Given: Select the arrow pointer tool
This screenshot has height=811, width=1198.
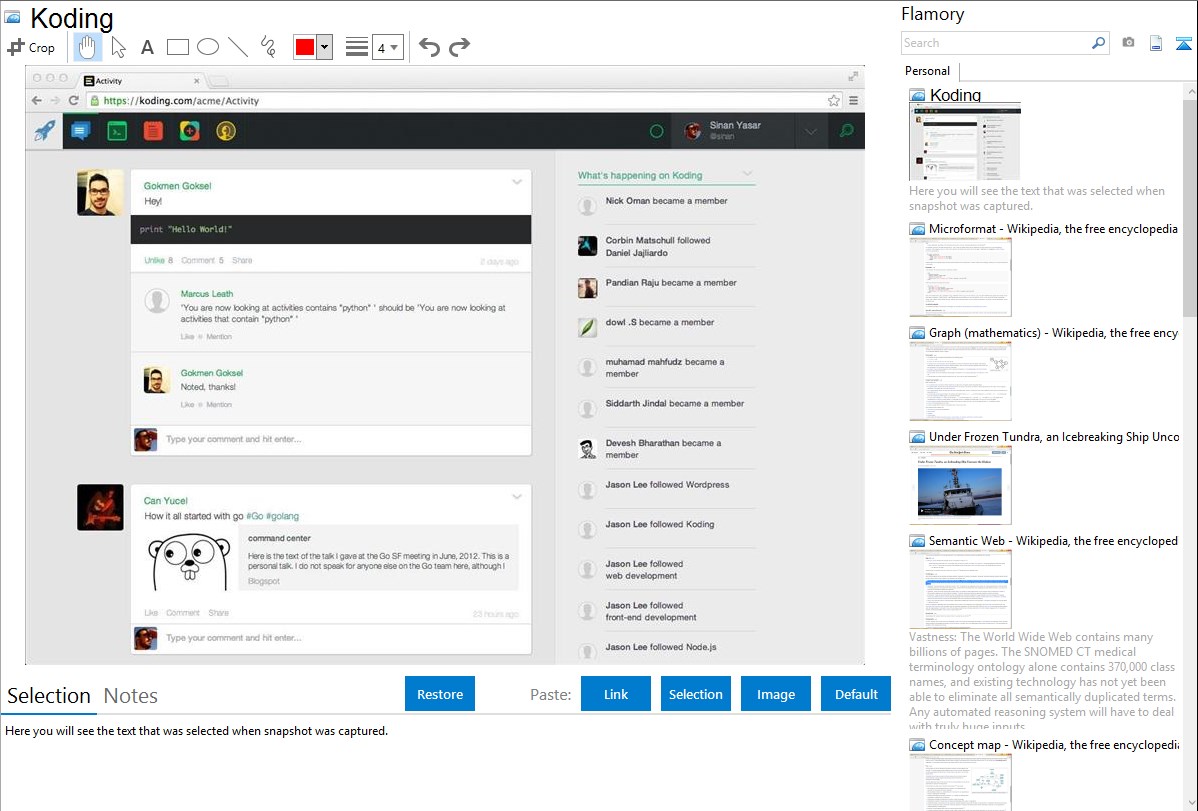Looking at the screenshot, I should [x=118, y=47].
